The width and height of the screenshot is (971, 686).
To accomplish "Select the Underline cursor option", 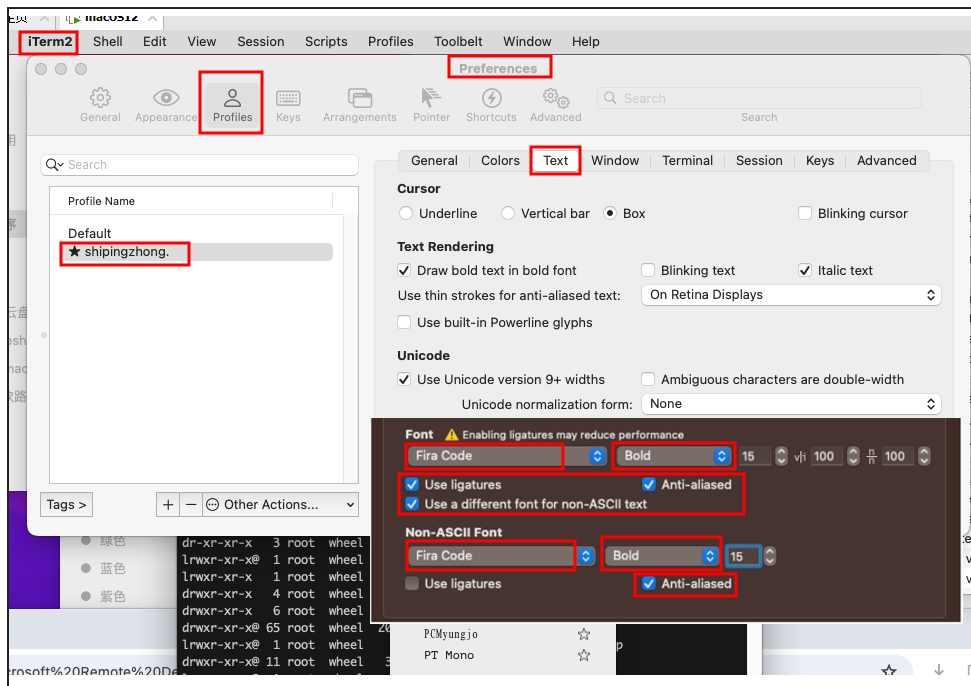I will tap(406, 214).
